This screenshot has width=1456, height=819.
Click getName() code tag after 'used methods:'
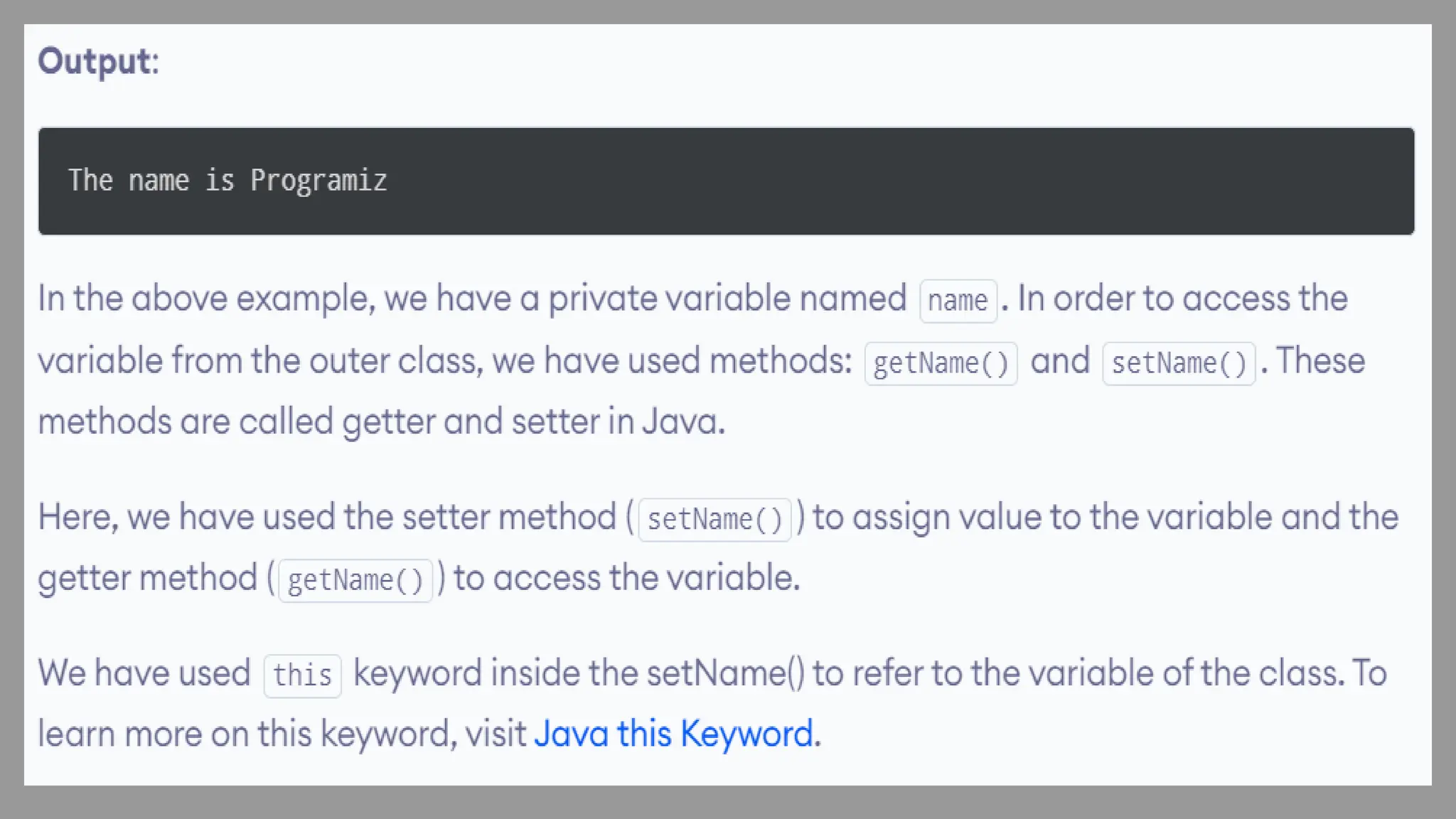[941, 363]
